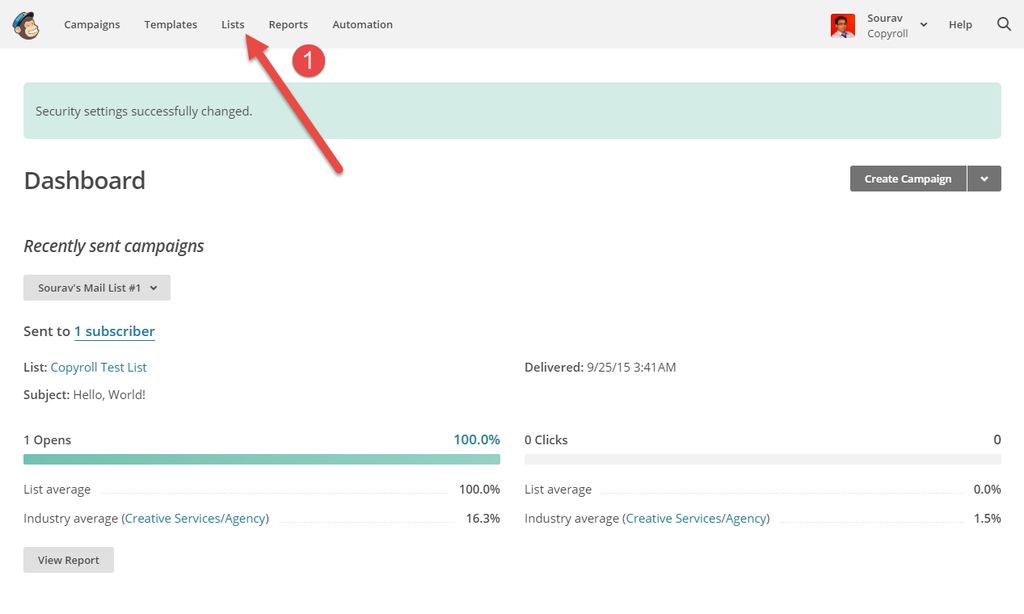
Task: Click the 100.0% opens rate value
Action: point(477,440)
